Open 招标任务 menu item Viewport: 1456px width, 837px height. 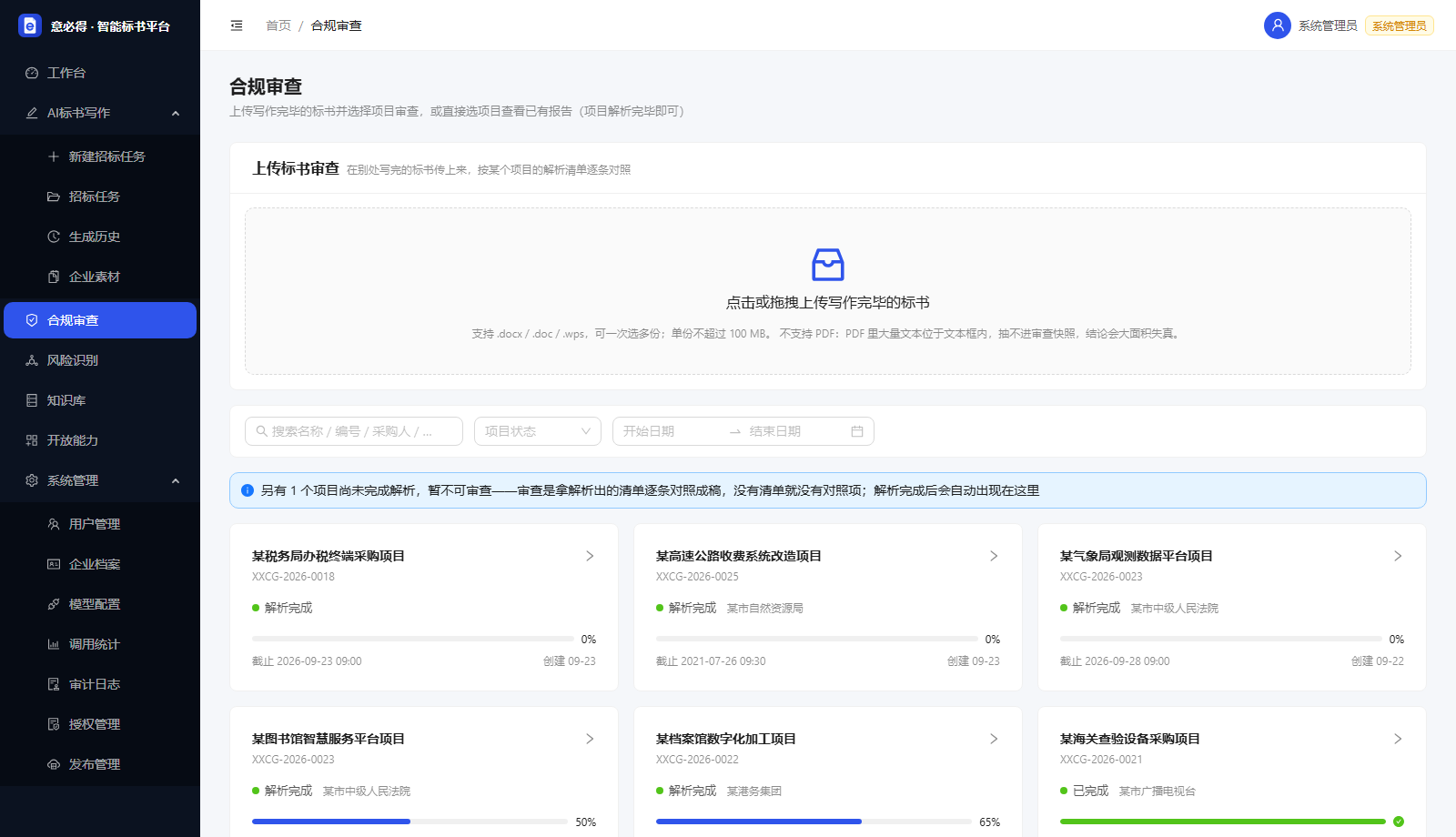100,197
